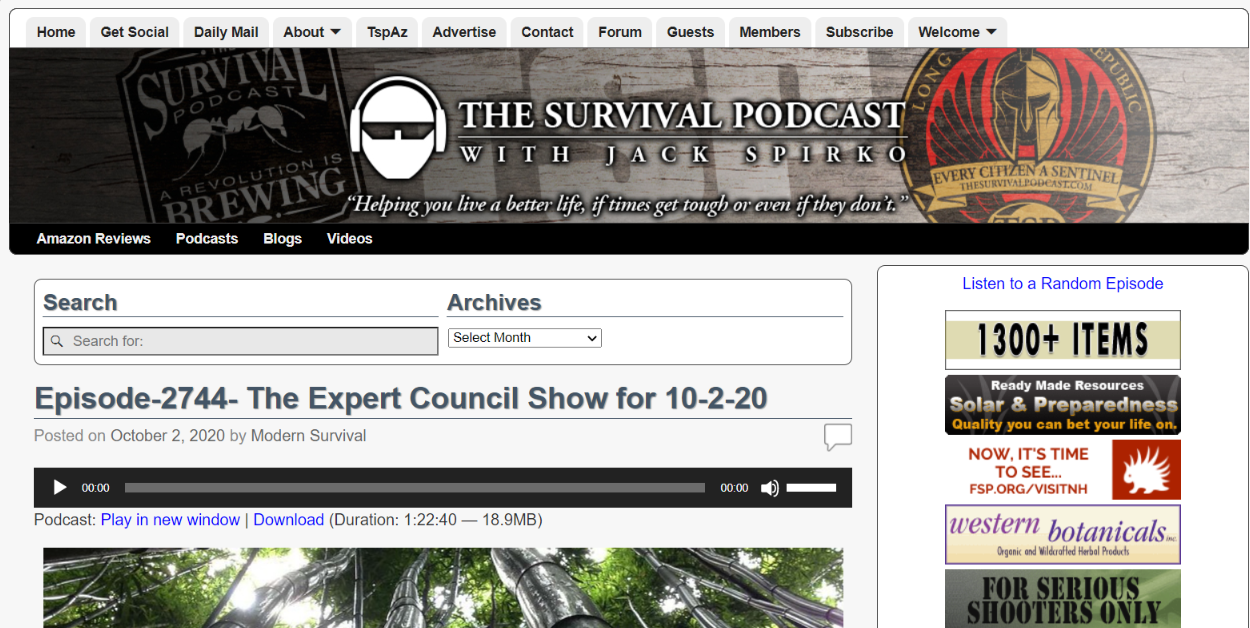Download the podcast episode
1250x628 pixels.
point(289,519)
